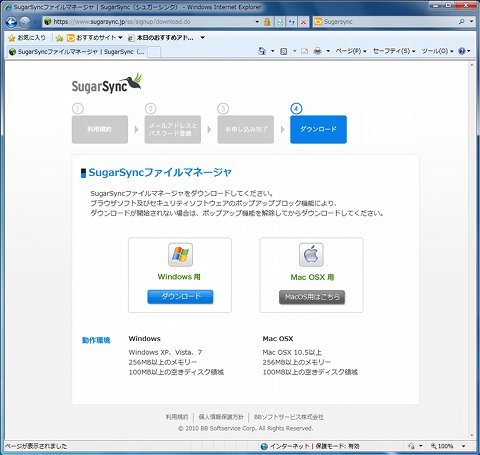Click the blue Windows ダウンロード button
This screenshot has width=480, height=455.
[x=180, y=297]
